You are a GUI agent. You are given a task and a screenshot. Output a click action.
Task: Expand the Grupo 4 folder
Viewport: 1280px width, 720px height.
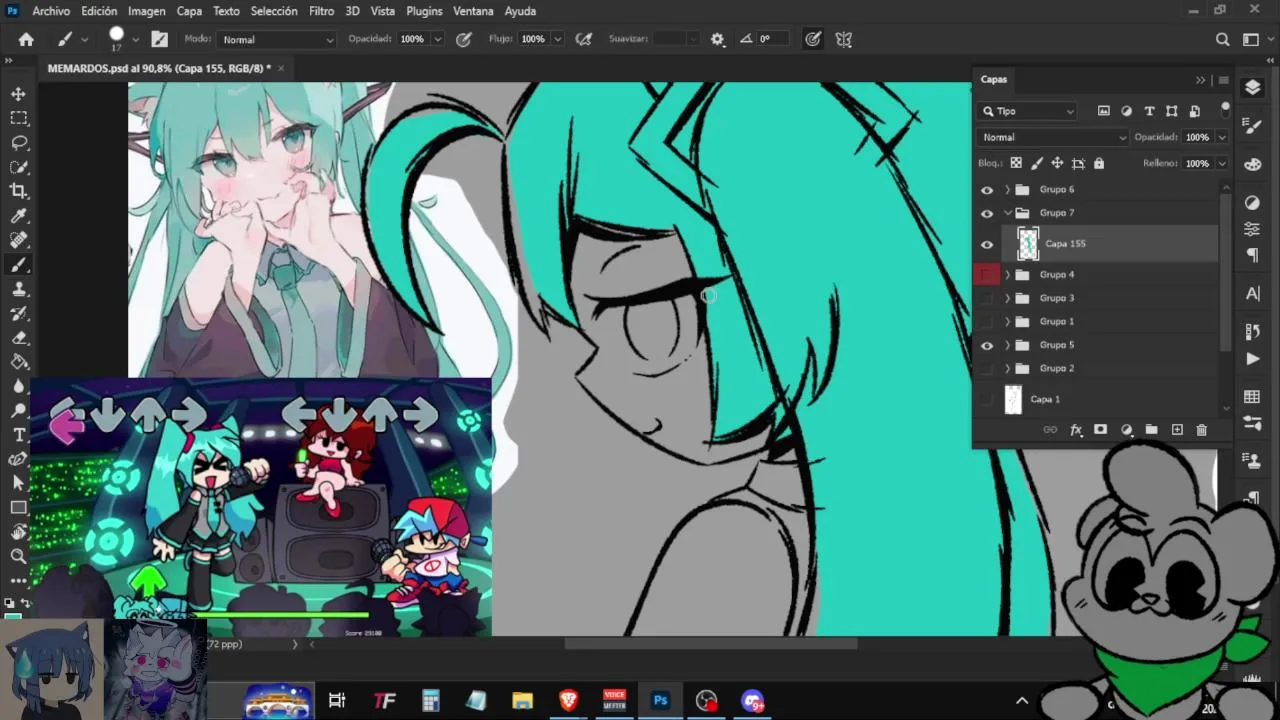(x=1007, y=274)
